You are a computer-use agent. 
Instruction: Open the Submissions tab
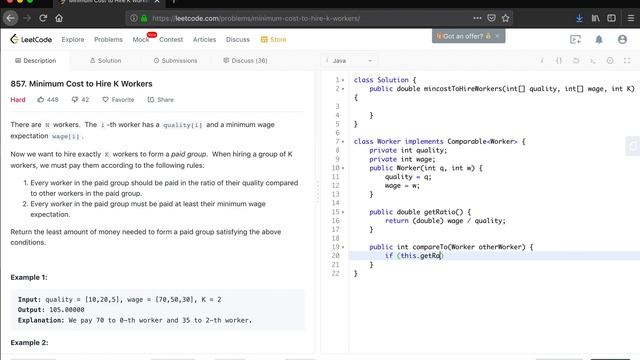[176, 60]
